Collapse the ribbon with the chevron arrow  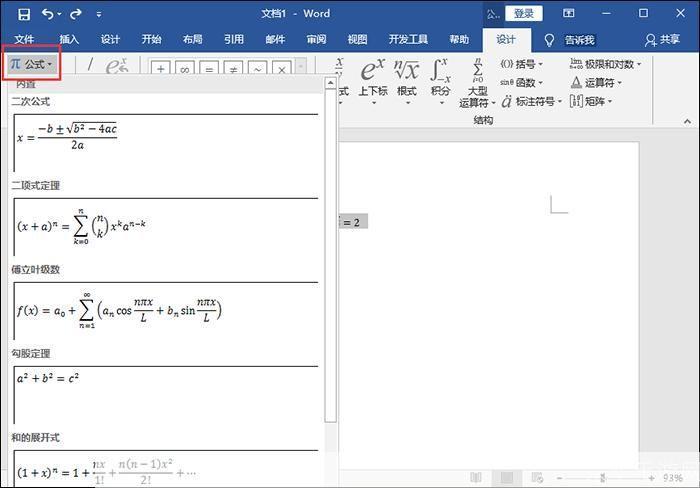tap(687, 121)
